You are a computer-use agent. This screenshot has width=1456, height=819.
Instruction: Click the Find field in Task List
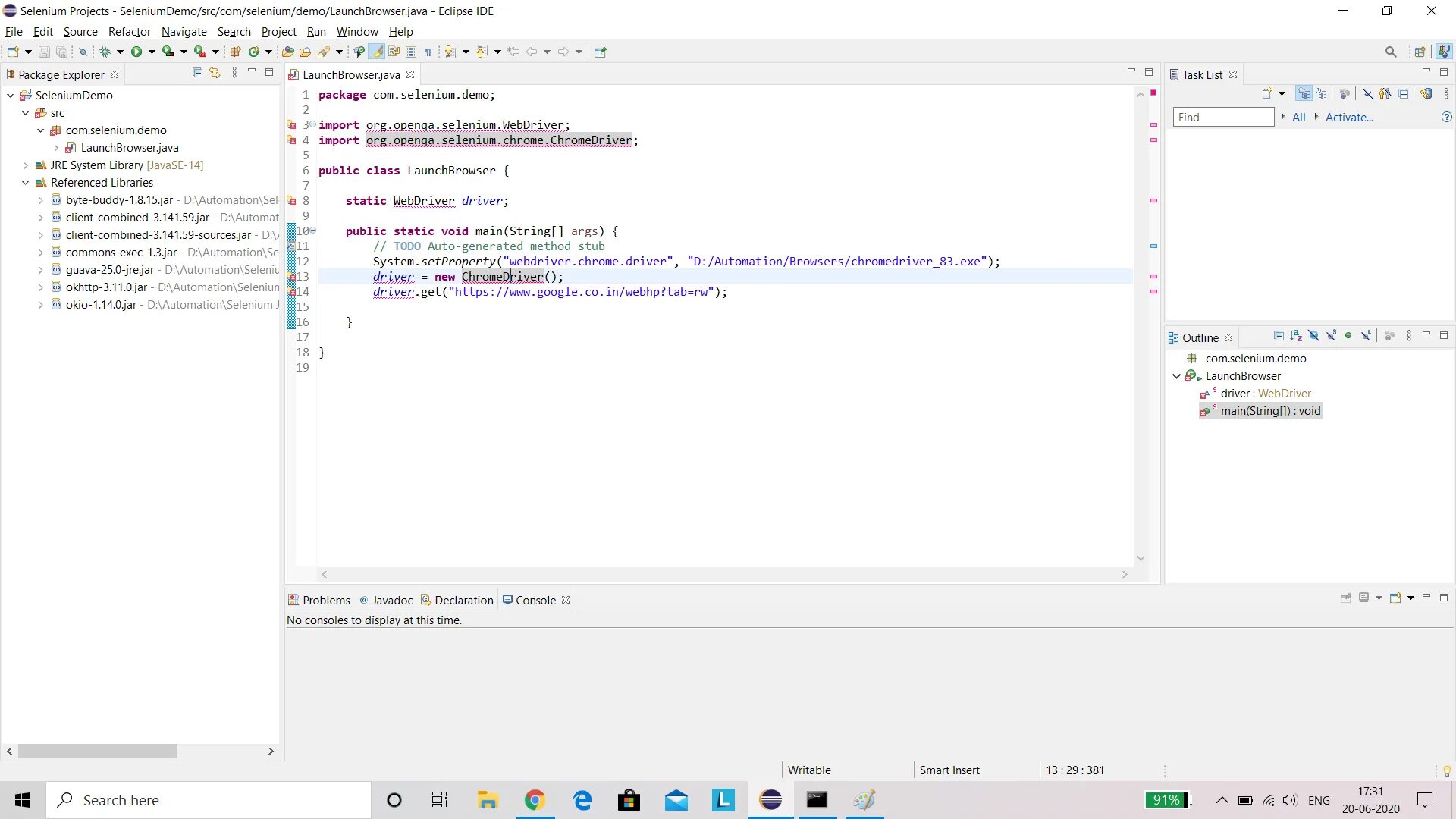tap(1222, 118)
